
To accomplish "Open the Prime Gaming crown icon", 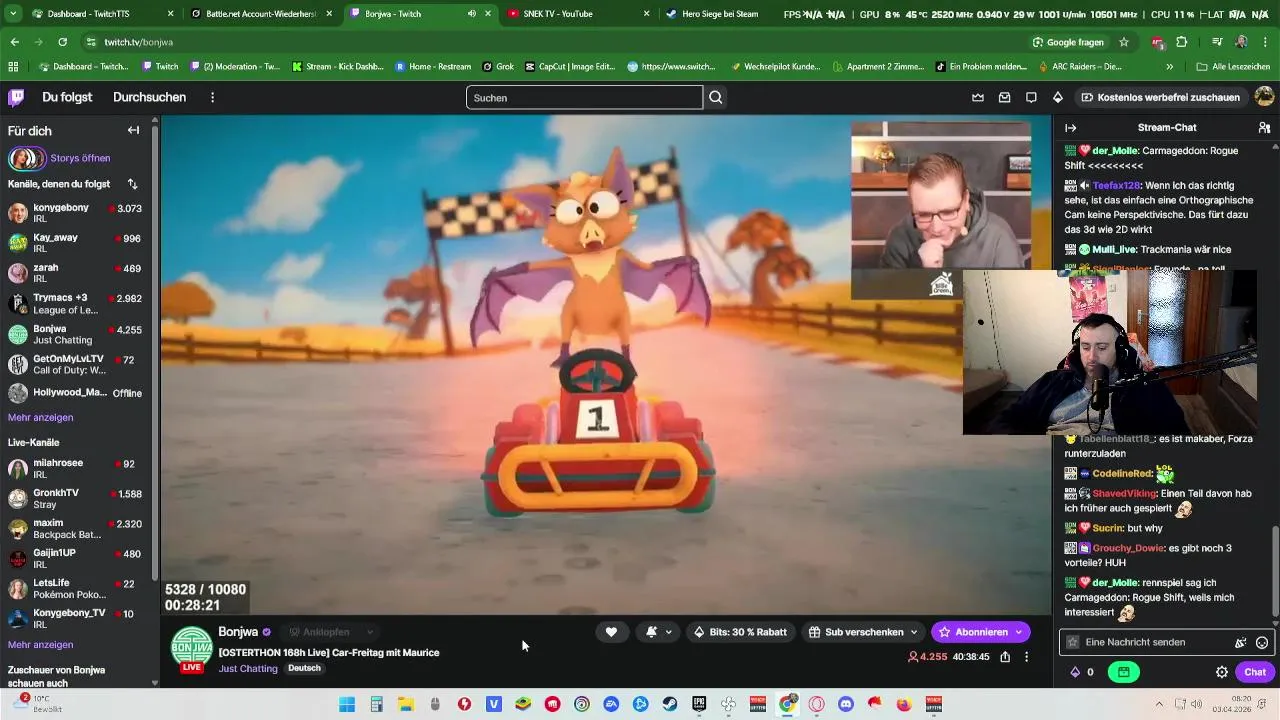I will tap(978, 97).
